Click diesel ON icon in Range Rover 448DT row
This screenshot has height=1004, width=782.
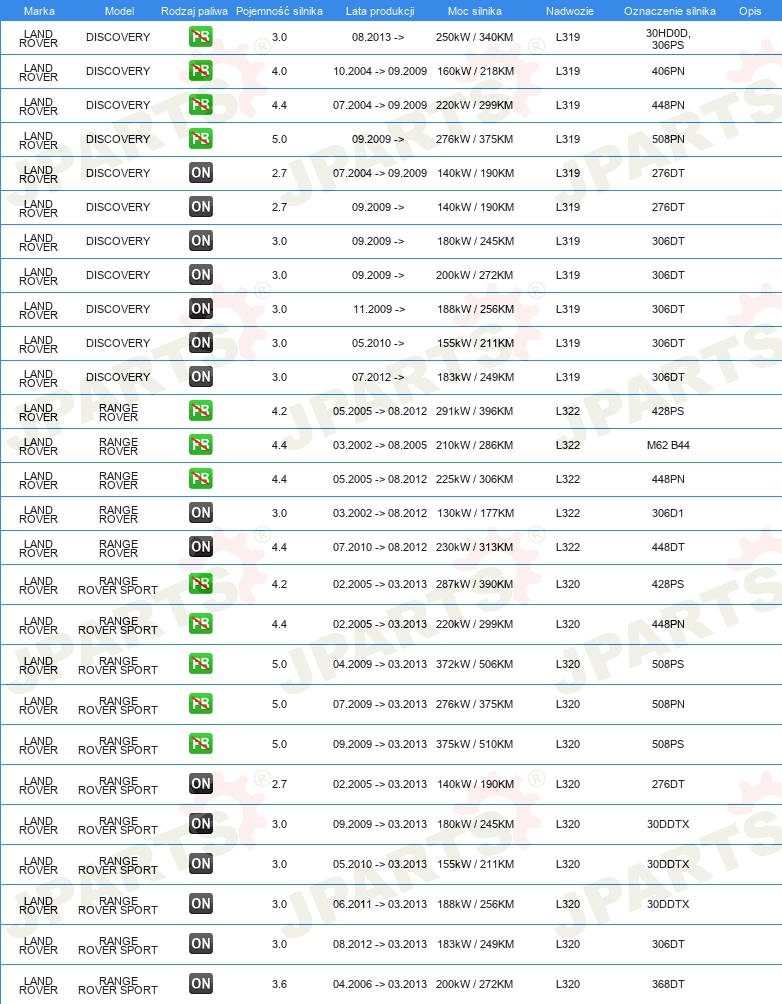[200, 546]
